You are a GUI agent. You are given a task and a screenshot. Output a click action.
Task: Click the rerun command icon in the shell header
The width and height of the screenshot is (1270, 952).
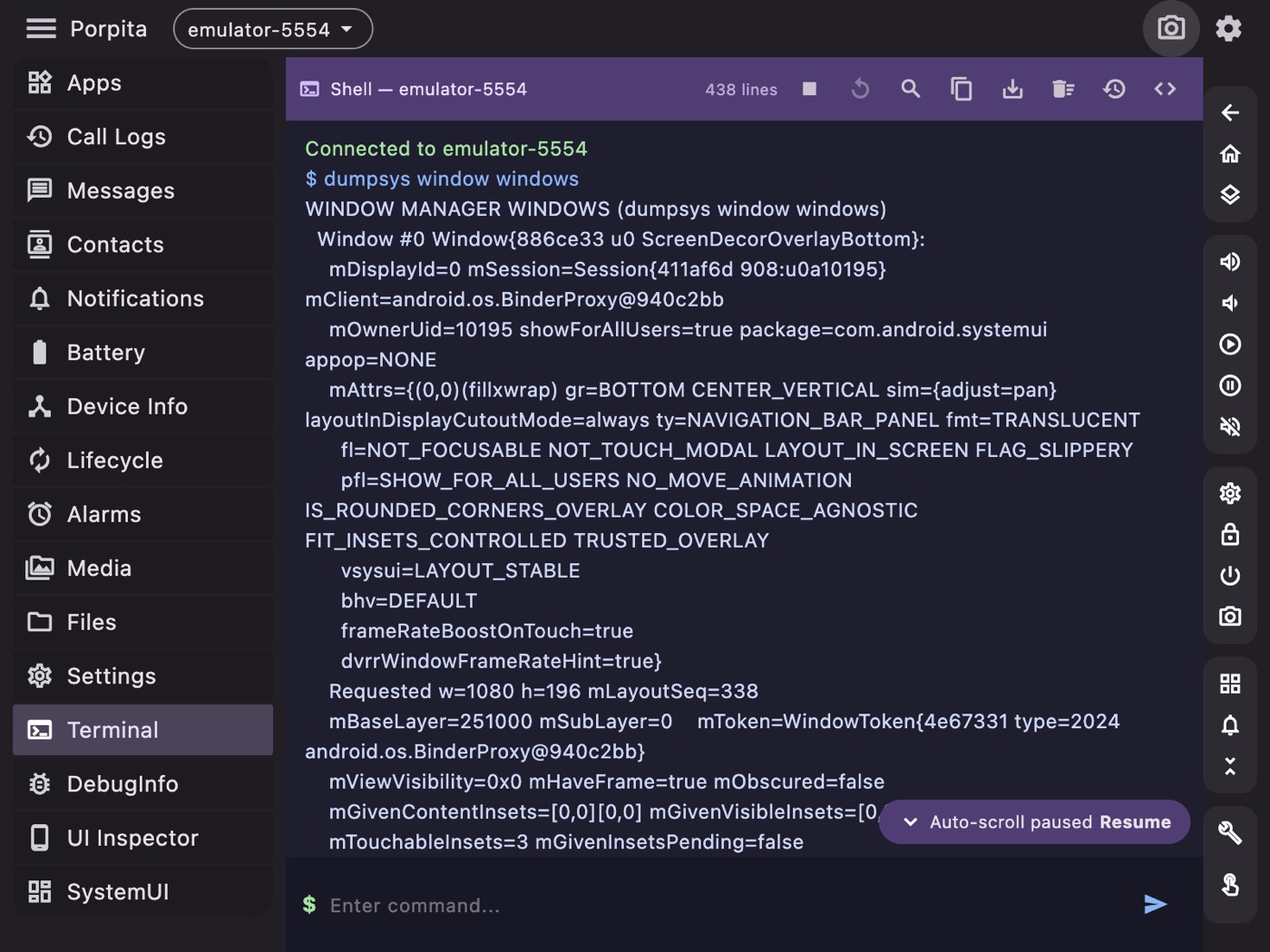860,89
